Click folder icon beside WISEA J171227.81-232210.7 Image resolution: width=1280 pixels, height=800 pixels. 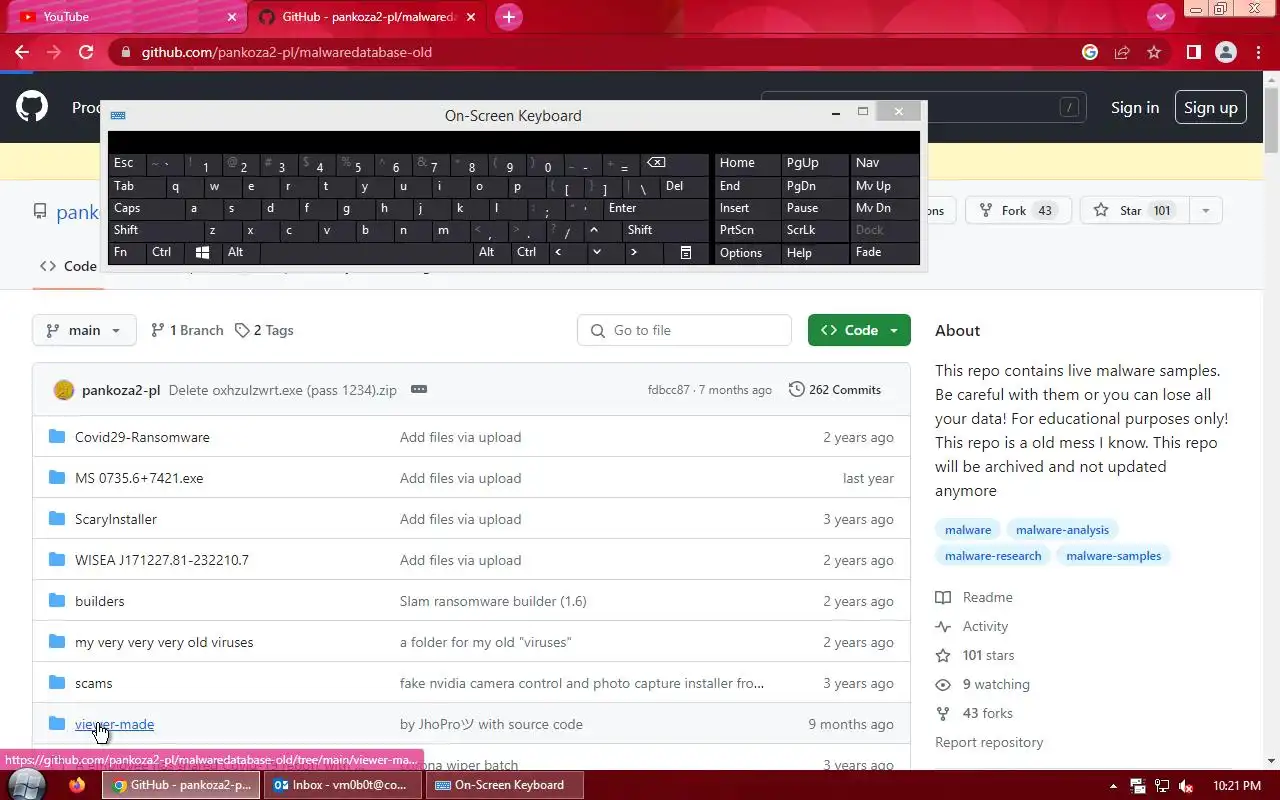point(57,560)
